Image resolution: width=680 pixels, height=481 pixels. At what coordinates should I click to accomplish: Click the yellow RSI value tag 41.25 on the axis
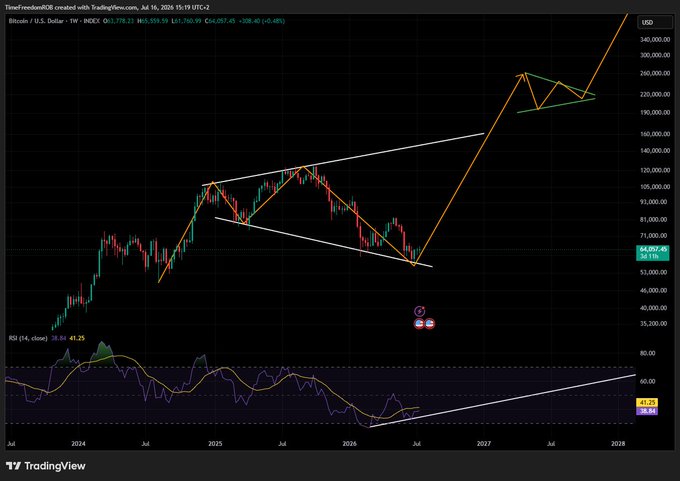(647, 402)
